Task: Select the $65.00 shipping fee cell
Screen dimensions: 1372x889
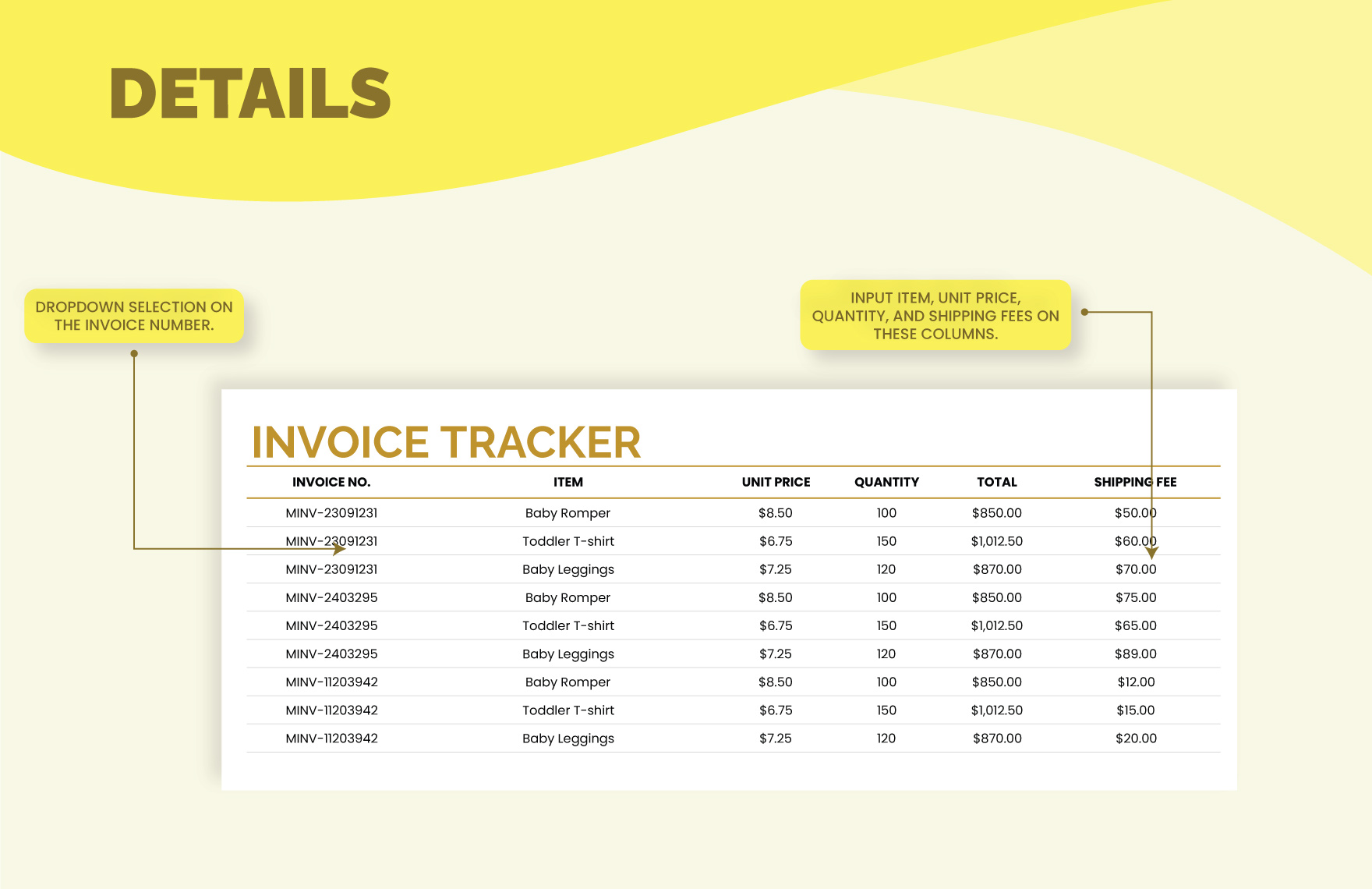Action: pos(1136,625)
